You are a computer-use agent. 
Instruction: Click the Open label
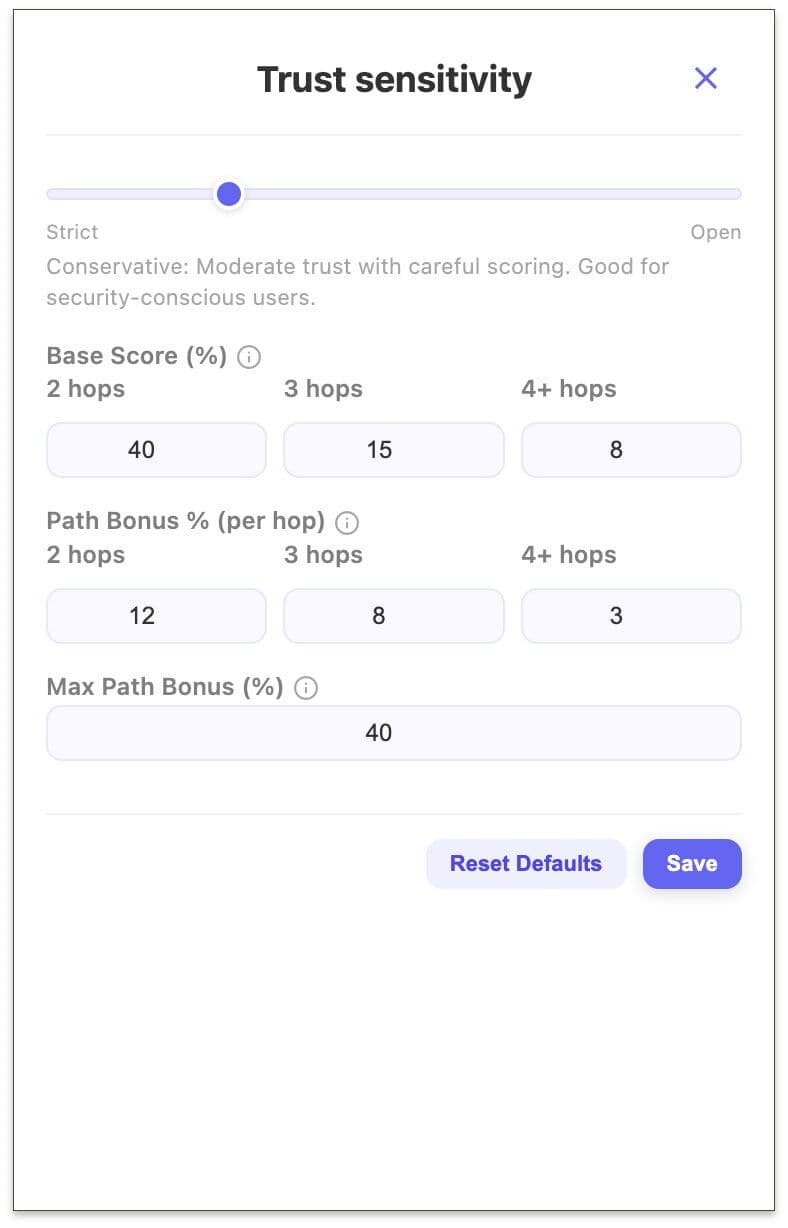[x=716, y=232]
